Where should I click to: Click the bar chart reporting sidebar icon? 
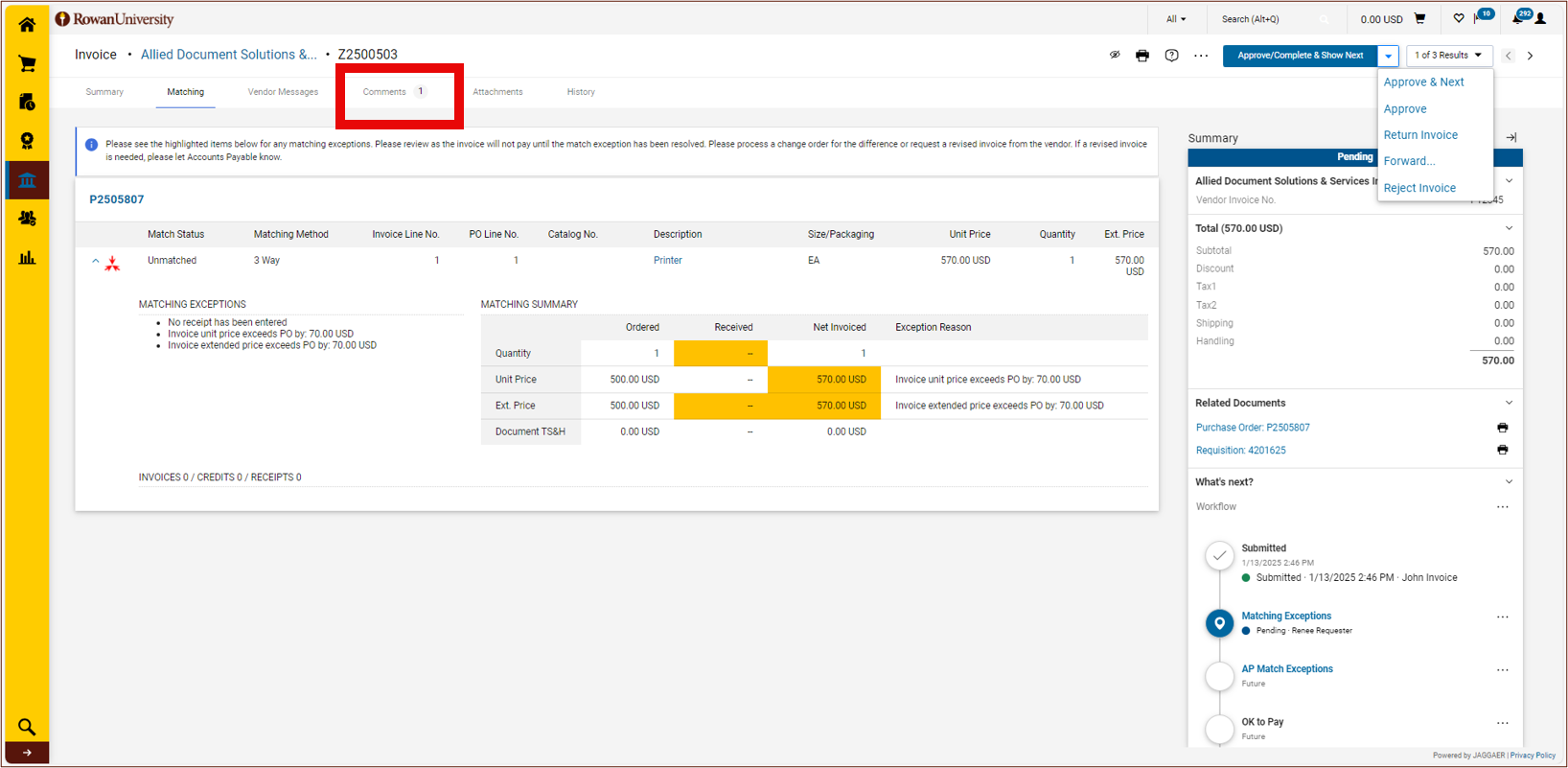coord(27,257)
